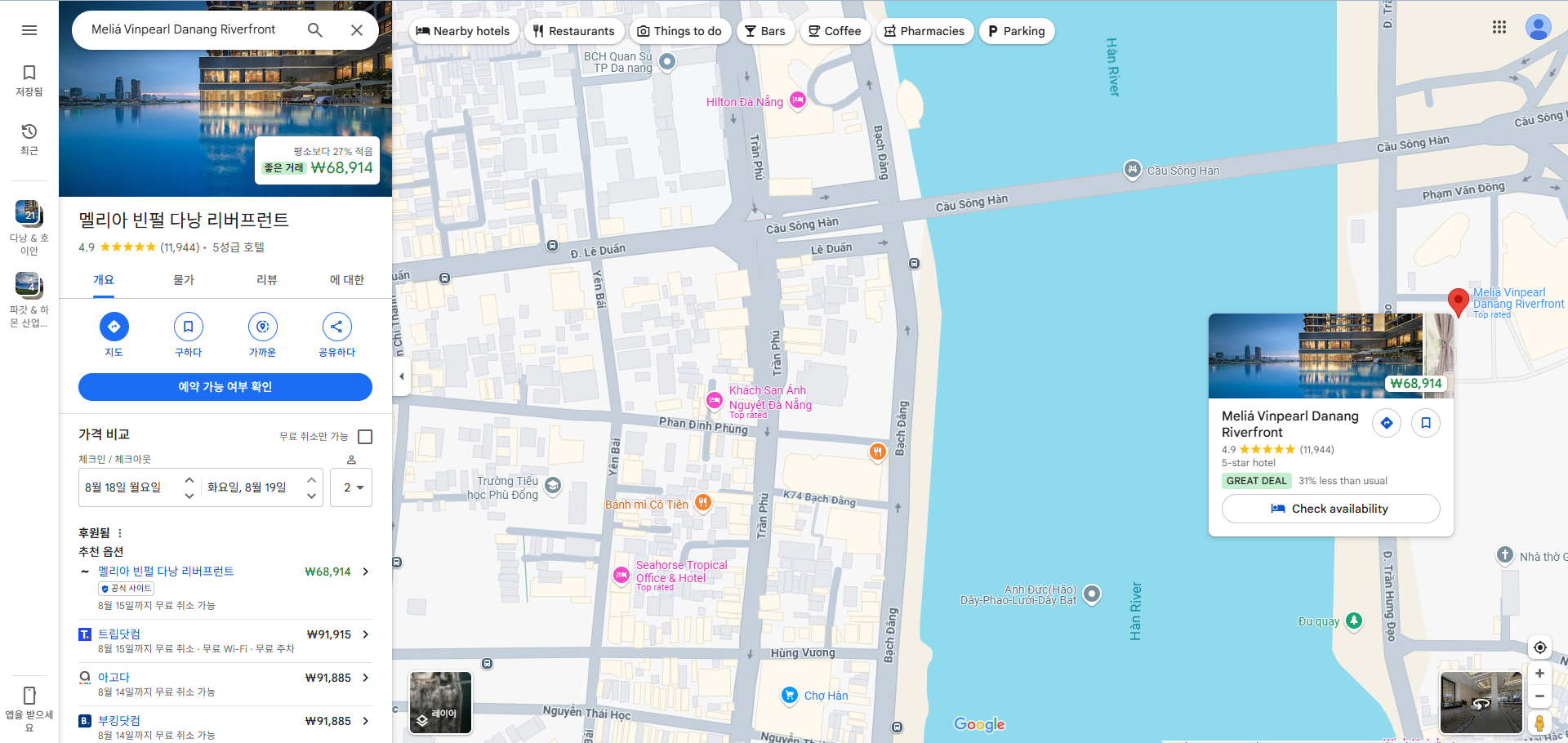1568x743 pixels.
Task: Switch to the 에 대한 about tab
Action: click(x=347, y=280)
